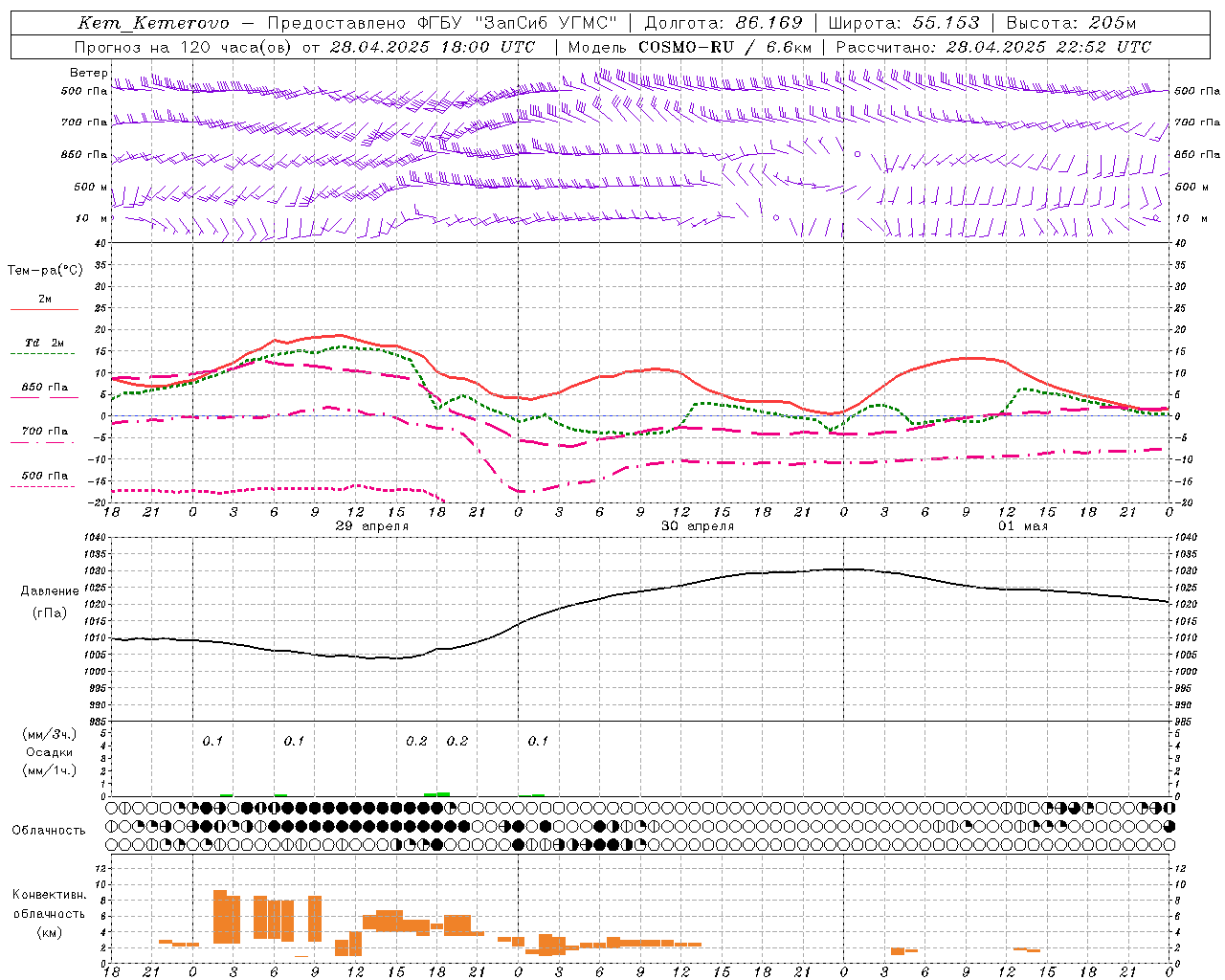Click the Модель COSMO-RU / 6.6км label
This screenshot has width=1225, height=980.
[690, 47]
